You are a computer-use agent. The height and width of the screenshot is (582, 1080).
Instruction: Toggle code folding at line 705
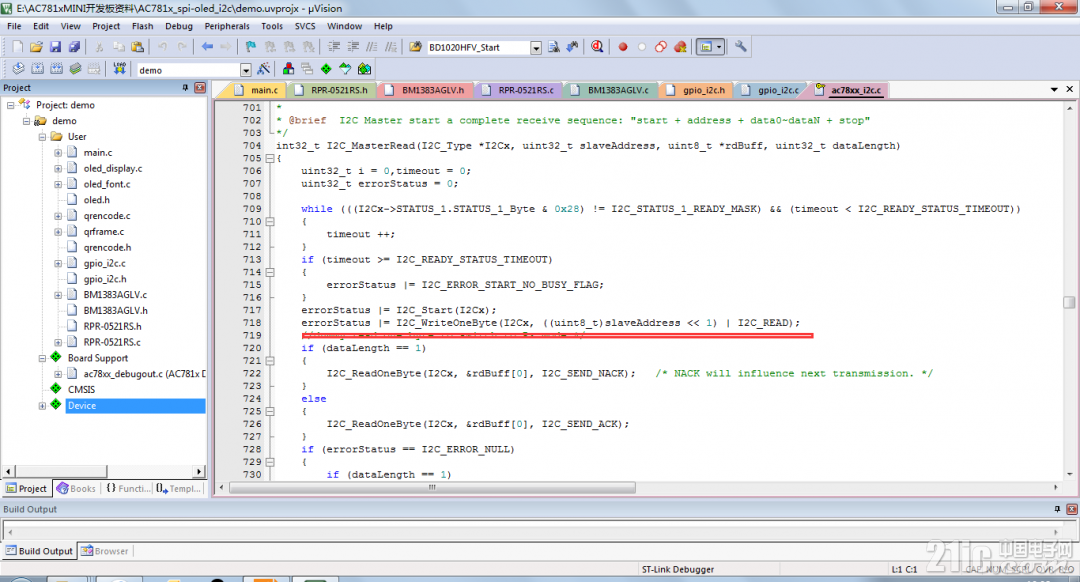pos(270,158)
